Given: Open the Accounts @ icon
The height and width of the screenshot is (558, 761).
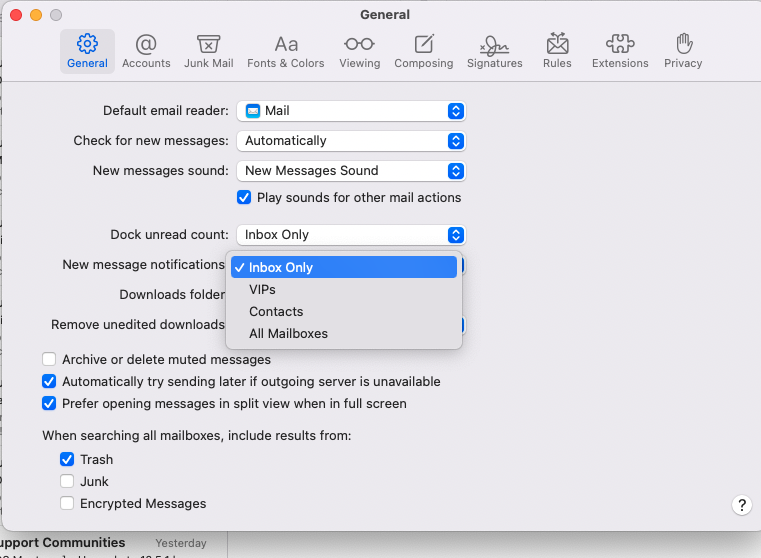Looking at the screenshot, I should [x=146, y=44].
